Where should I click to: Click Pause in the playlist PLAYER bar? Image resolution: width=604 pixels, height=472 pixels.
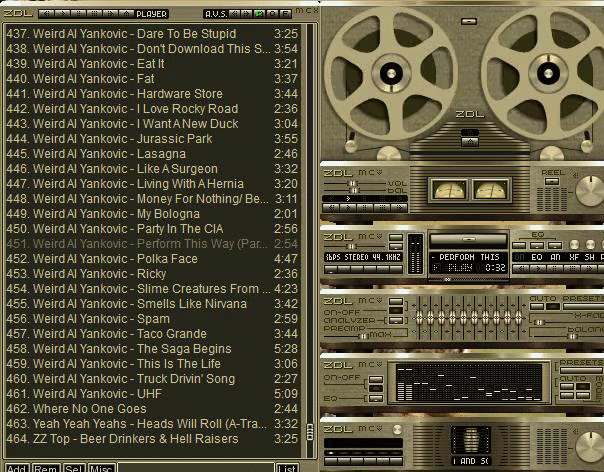click(79, 14)
